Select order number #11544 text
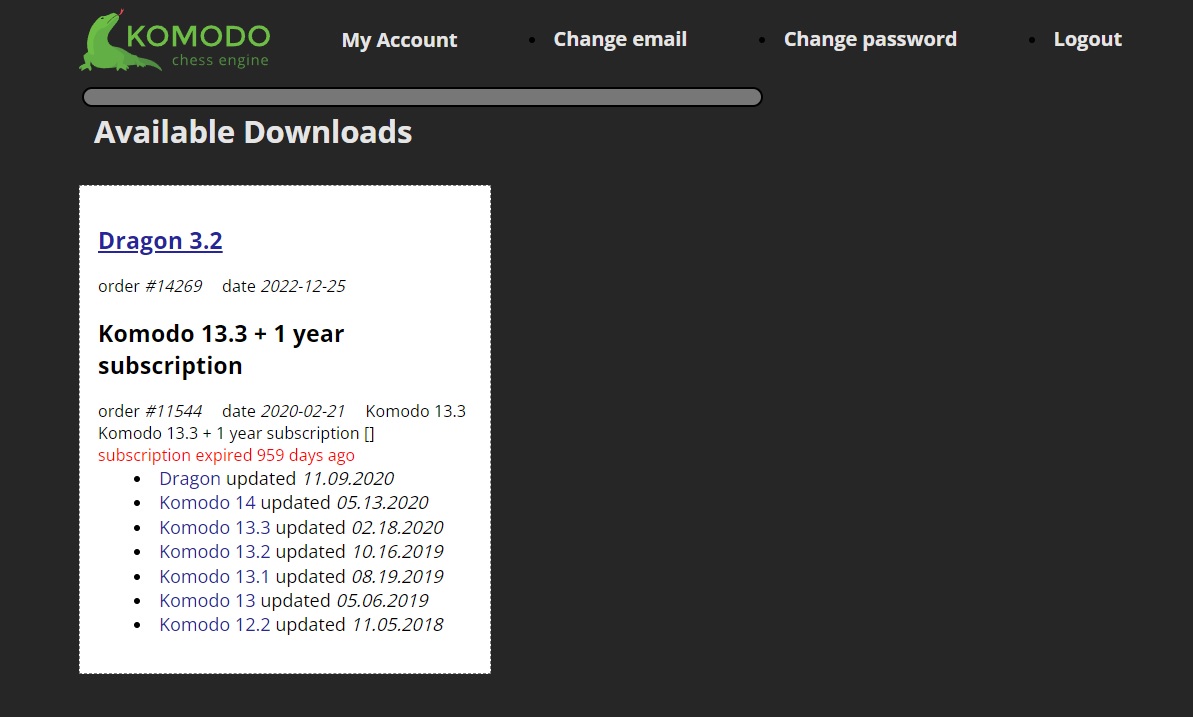 pos(173,411)
